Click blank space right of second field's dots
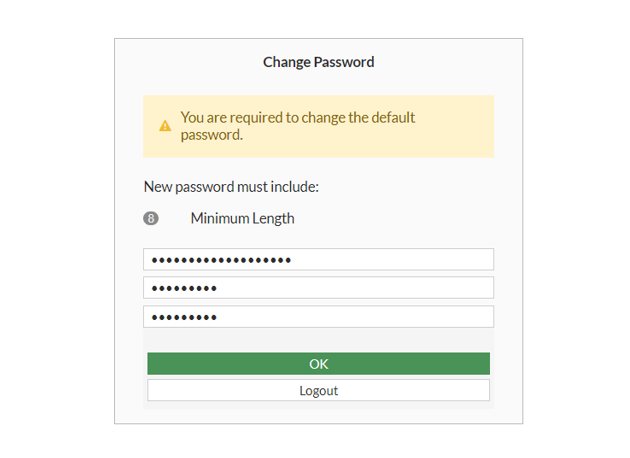Viewport: 630px width, 458px height. pos(380,288)
